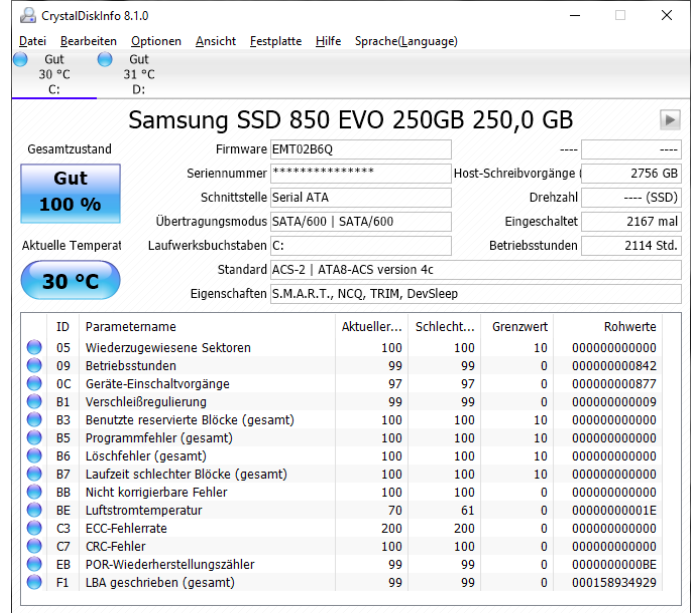Click the Schlecht... column header
The image size is (696, 613).
click(445, 327)
